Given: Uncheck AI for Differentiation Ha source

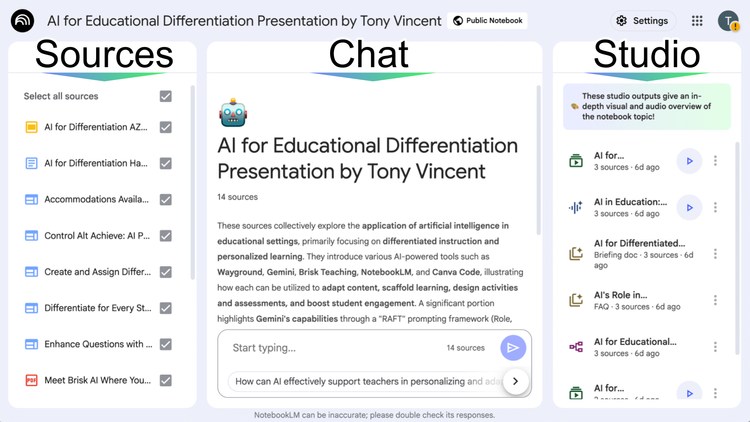Looking at the screenshot, I should [165, 163].
